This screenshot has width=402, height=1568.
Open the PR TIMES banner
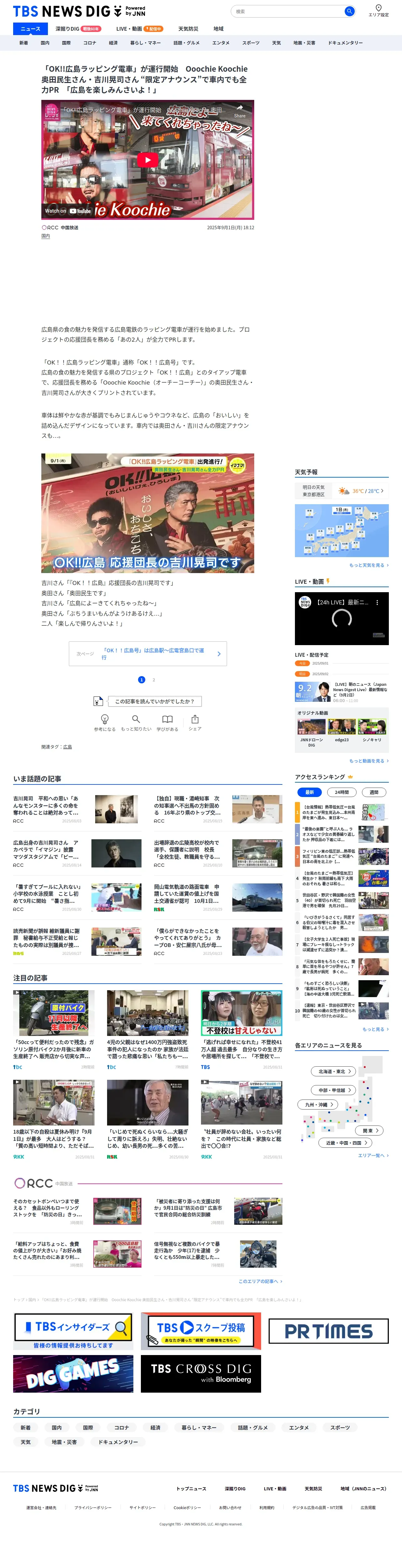pyautogui.click(x=328, y=1331)
